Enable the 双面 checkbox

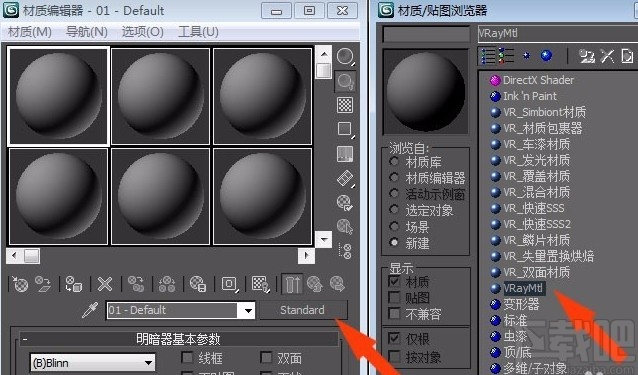[266, 358]
